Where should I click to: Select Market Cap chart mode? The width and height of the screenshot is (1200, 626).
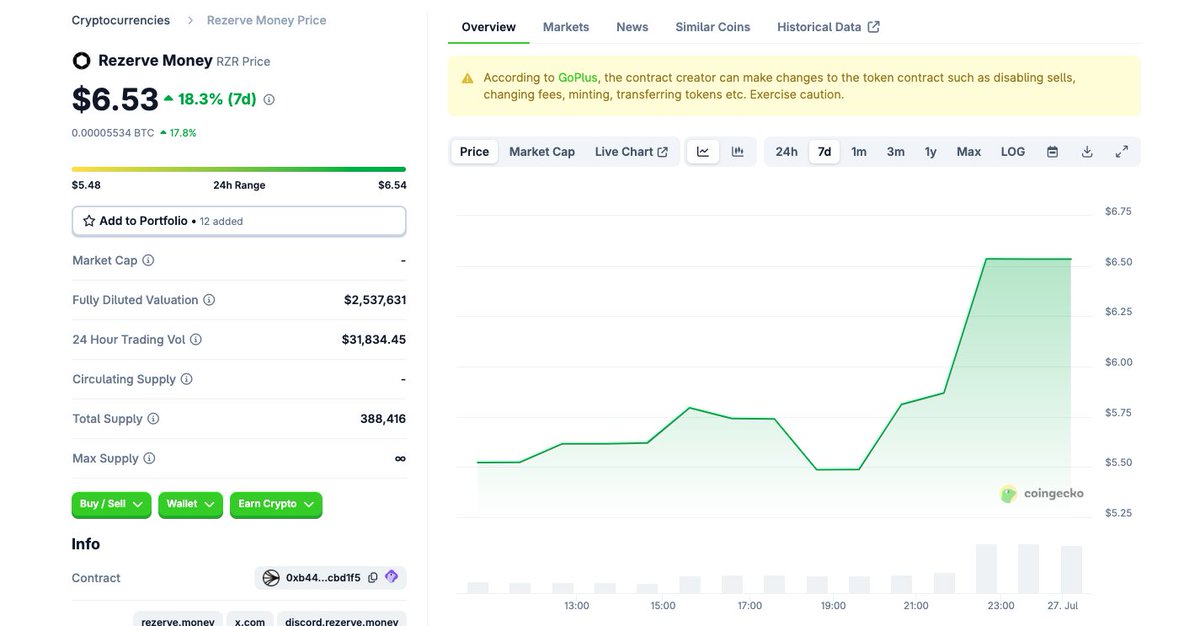tap(542, 152)
